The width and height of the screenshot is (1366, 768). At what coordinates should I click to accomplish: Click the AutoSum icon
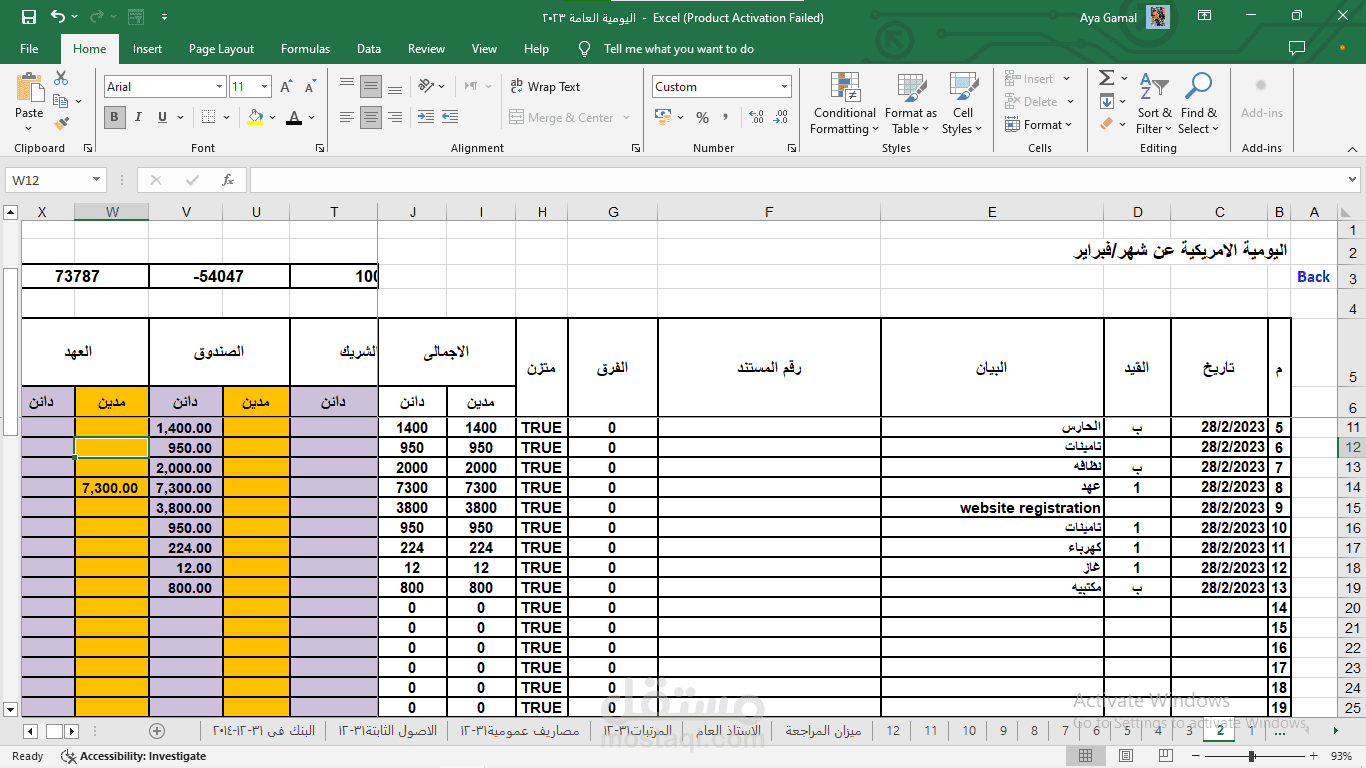1107,77
